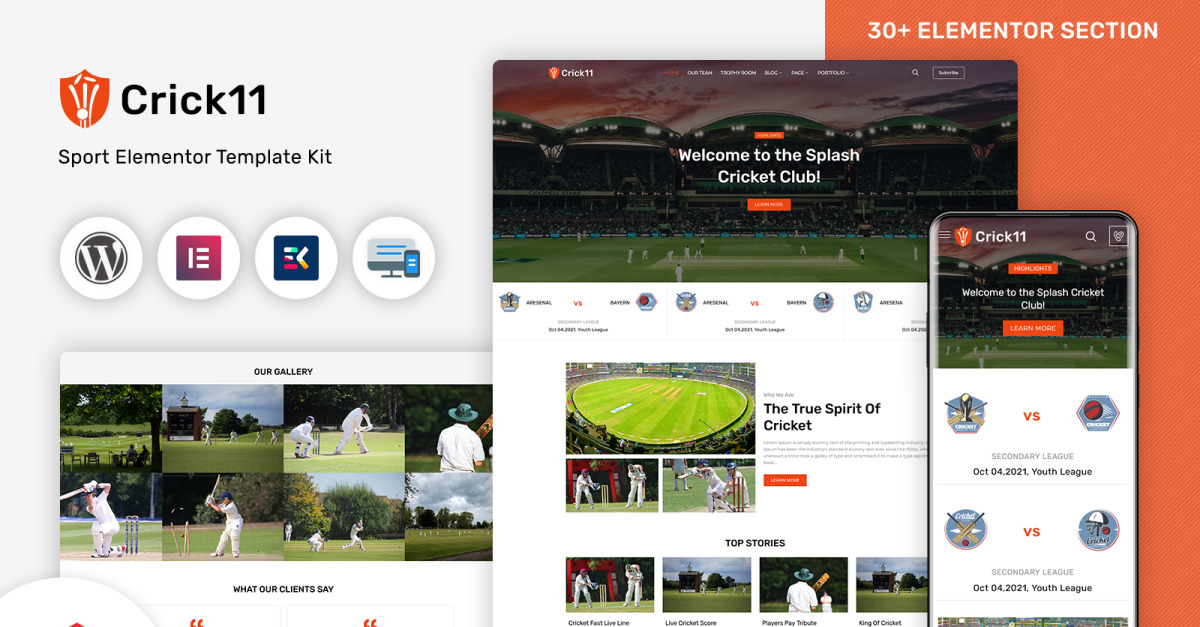Select the Home menu item
The width and height of the screenshot is (1200, 627).
point(671,73)
